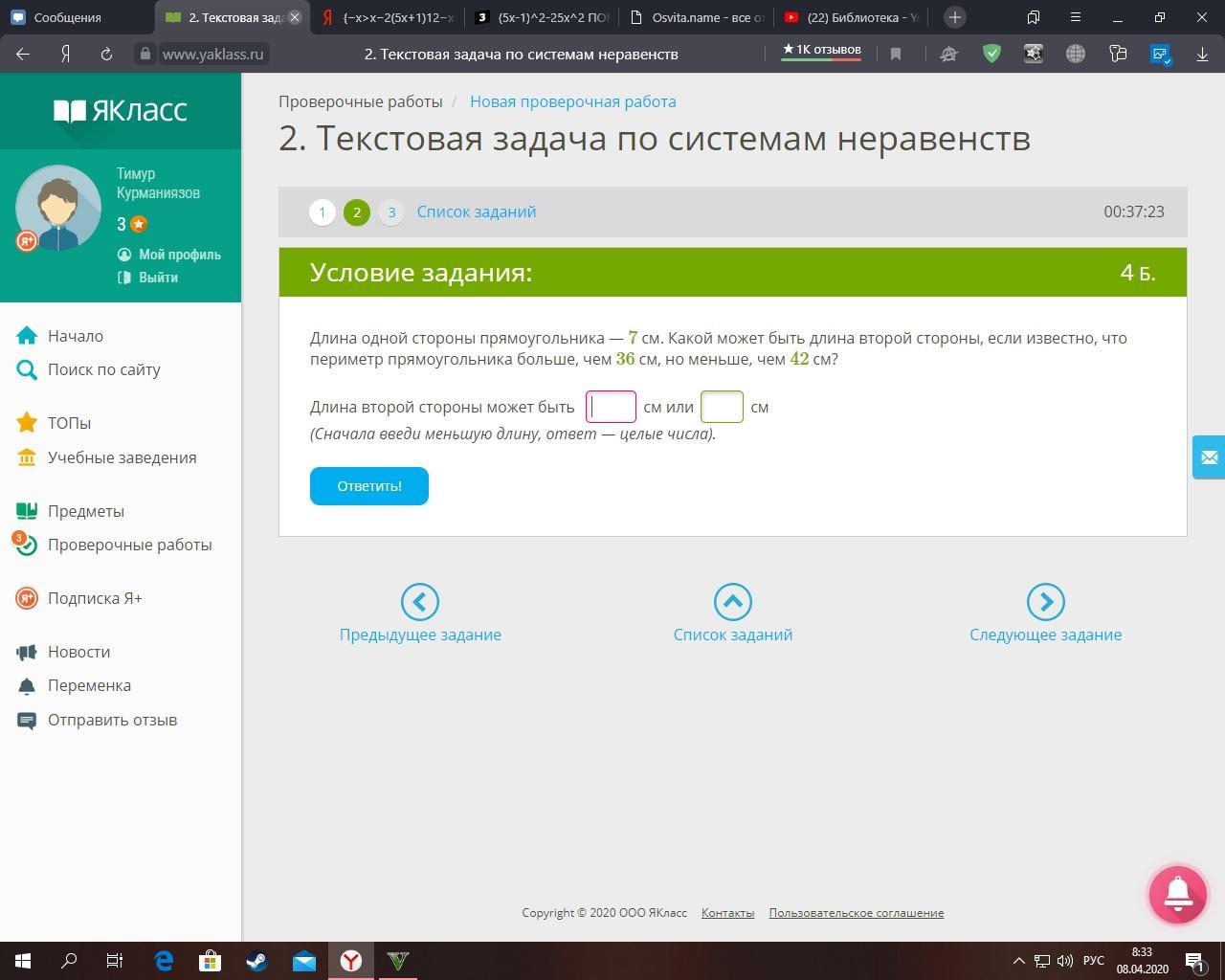Open Пользовательское соглашение link
The height and width of the screenshot is (980, 1225).
click(857, 913)
